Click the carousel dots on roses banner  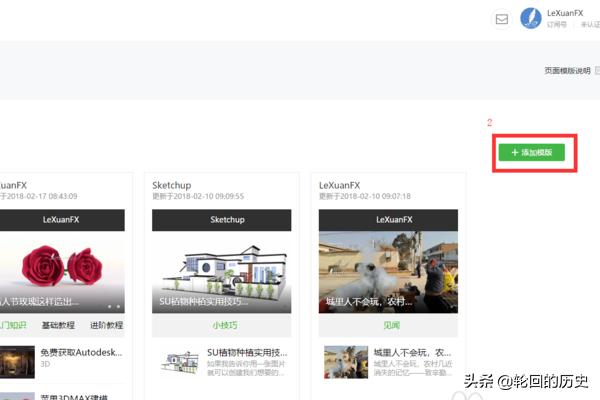click(x=115, y=305)
